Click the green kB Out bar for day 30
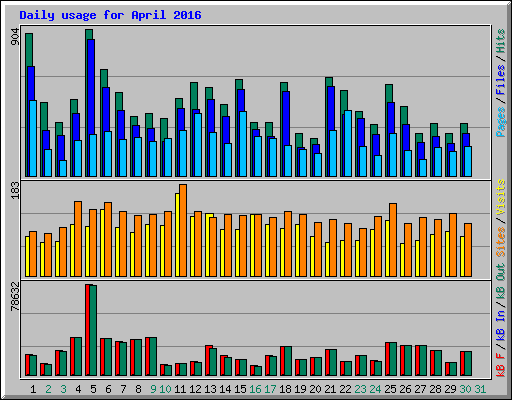This screenshot has width=512, height=400. tap(468, 364)
